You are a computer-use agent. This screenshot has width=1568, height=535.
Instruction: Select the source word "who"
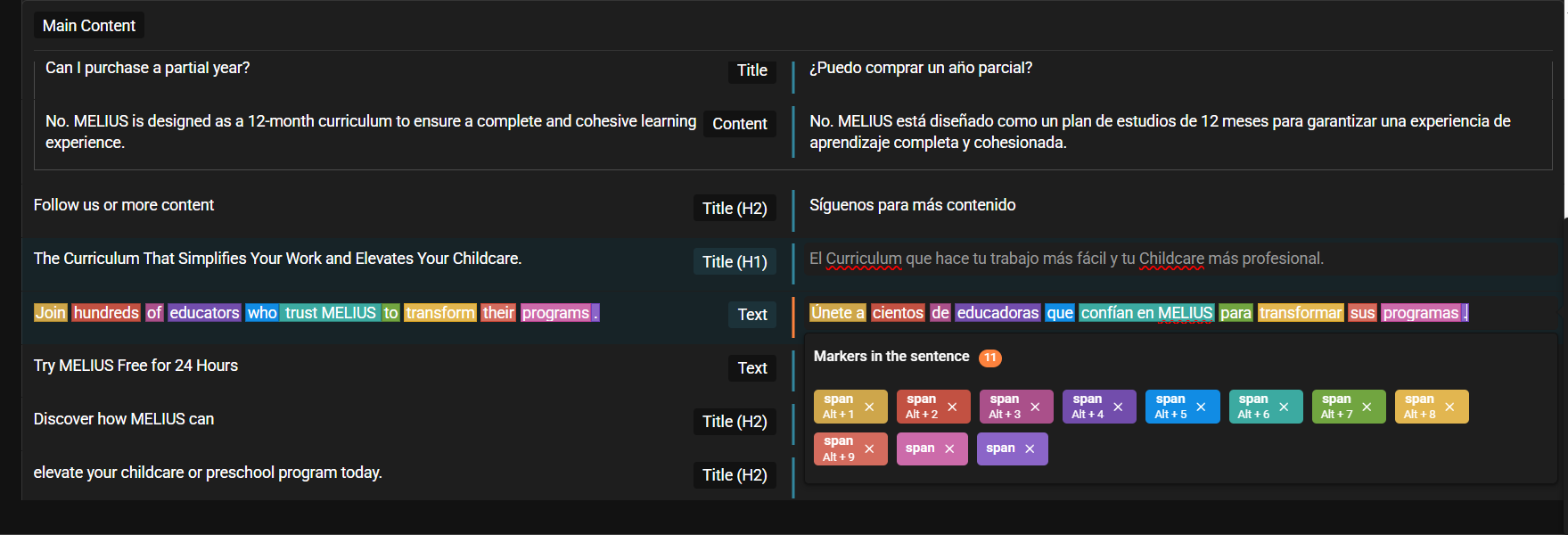coord(262,313)
